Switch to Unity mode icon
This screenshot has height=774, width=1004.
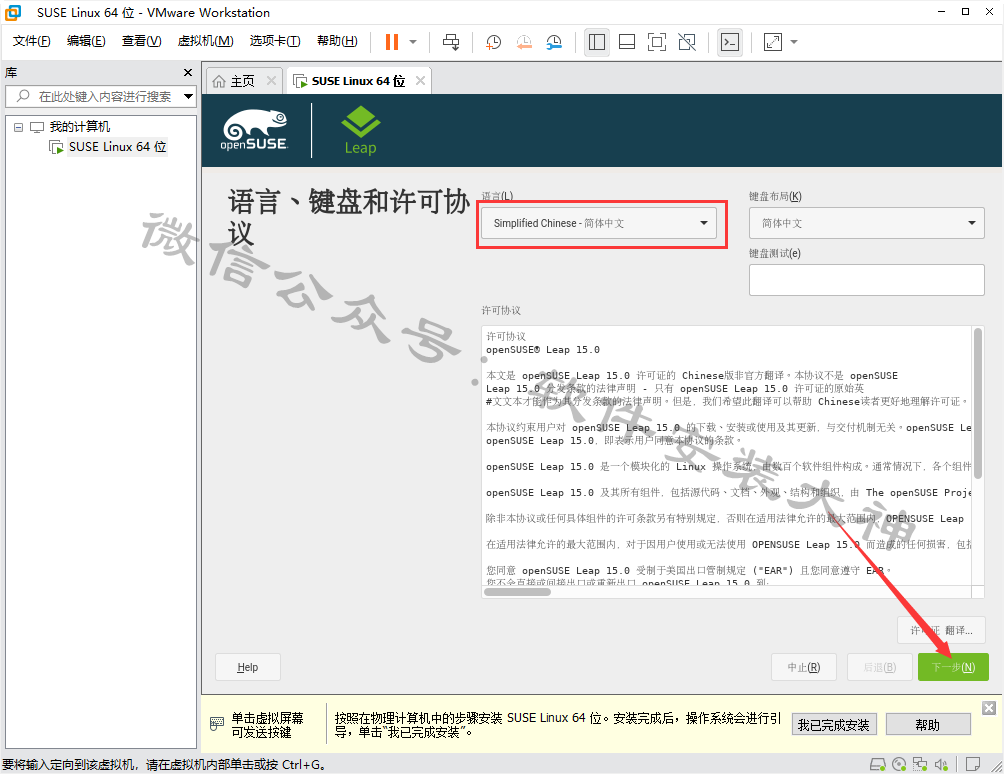687,42
